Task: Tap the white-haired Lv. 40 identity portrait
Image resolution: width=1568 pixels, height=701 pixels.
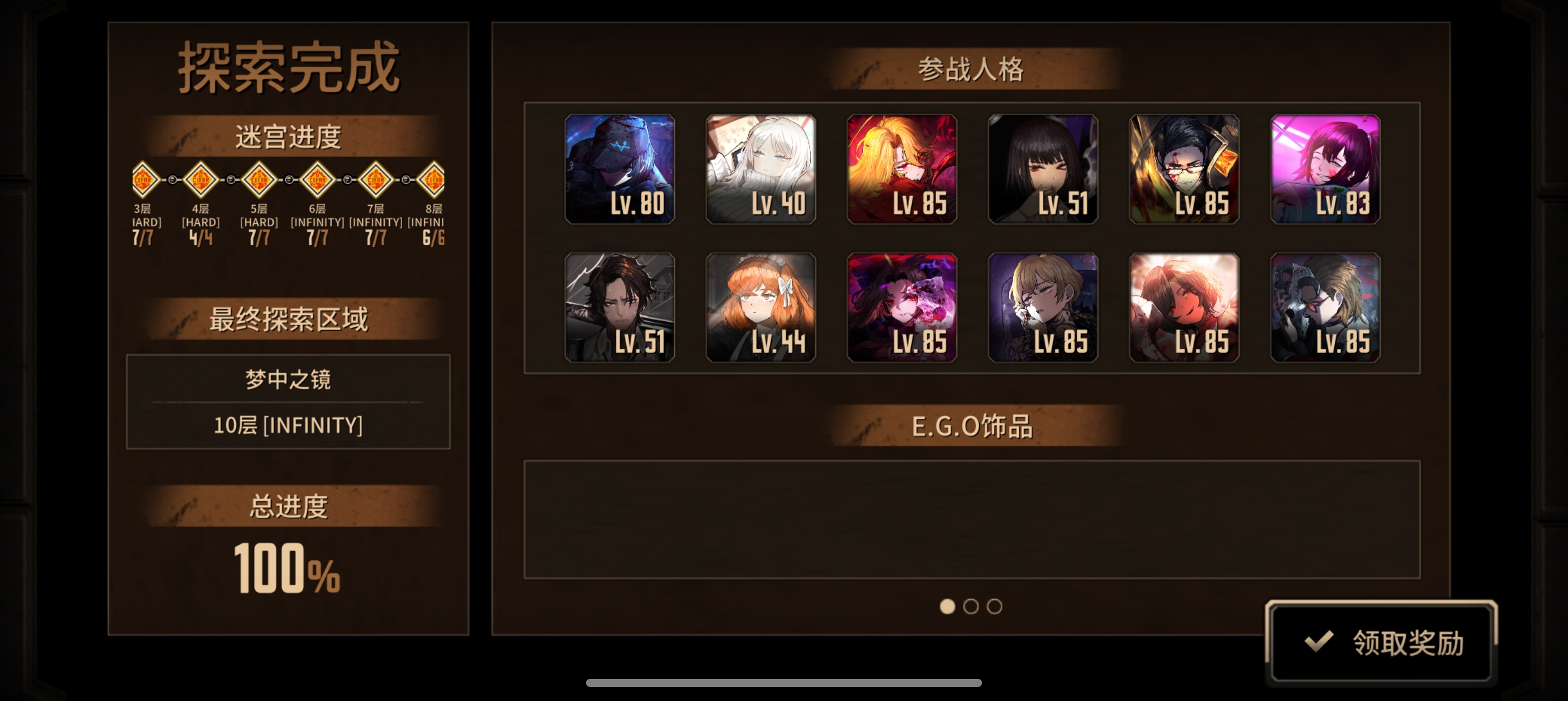Action: tap(761, 169)
